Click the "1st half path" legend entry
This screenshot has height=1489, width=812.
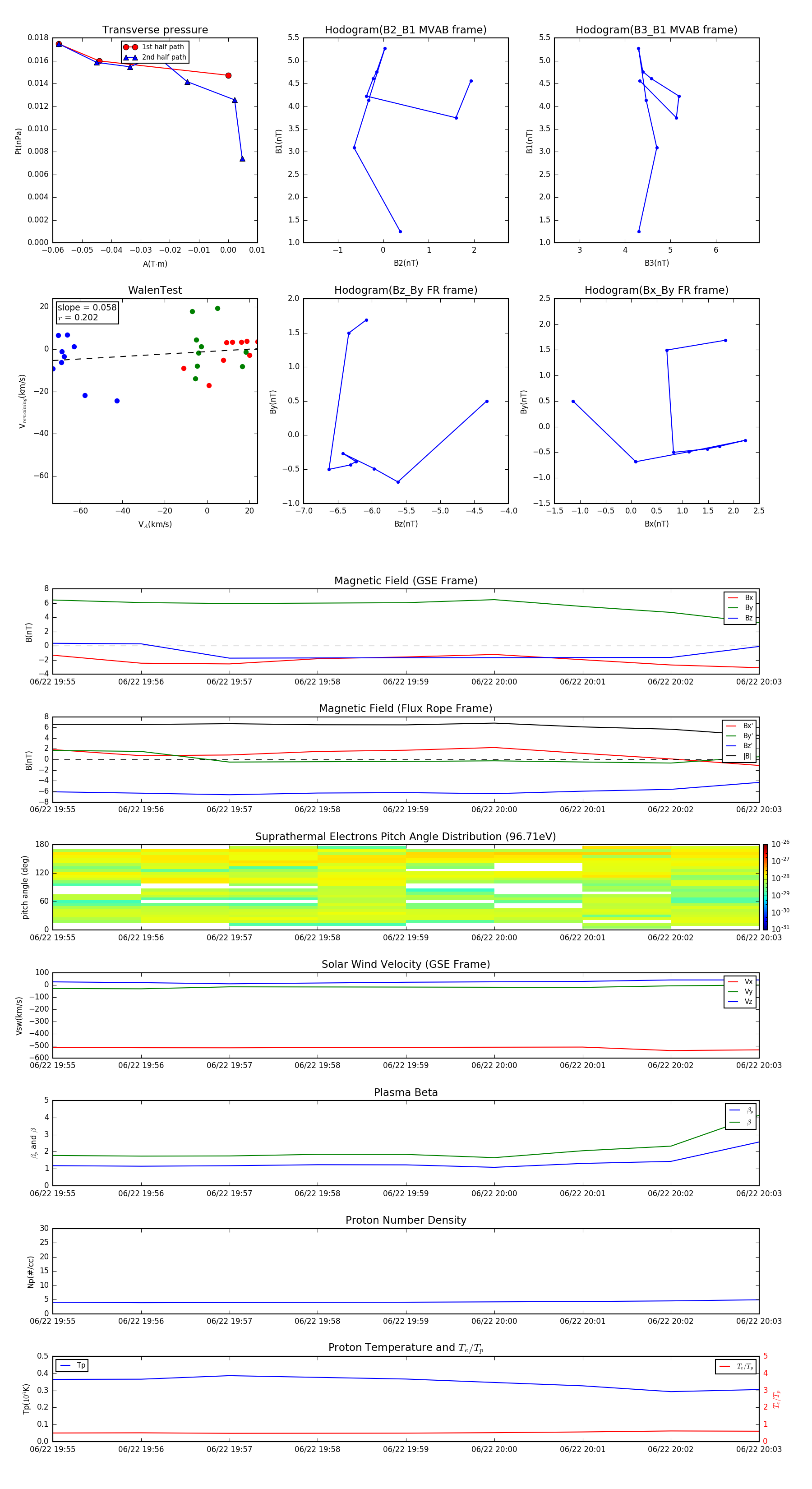(x=154, y=47)
